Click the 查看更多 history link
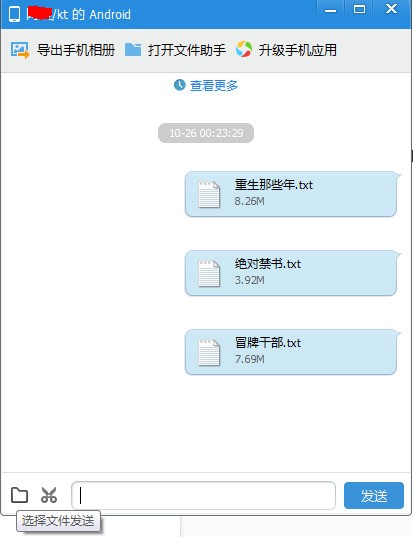413x537 pixels. click(x=214, y=85)
